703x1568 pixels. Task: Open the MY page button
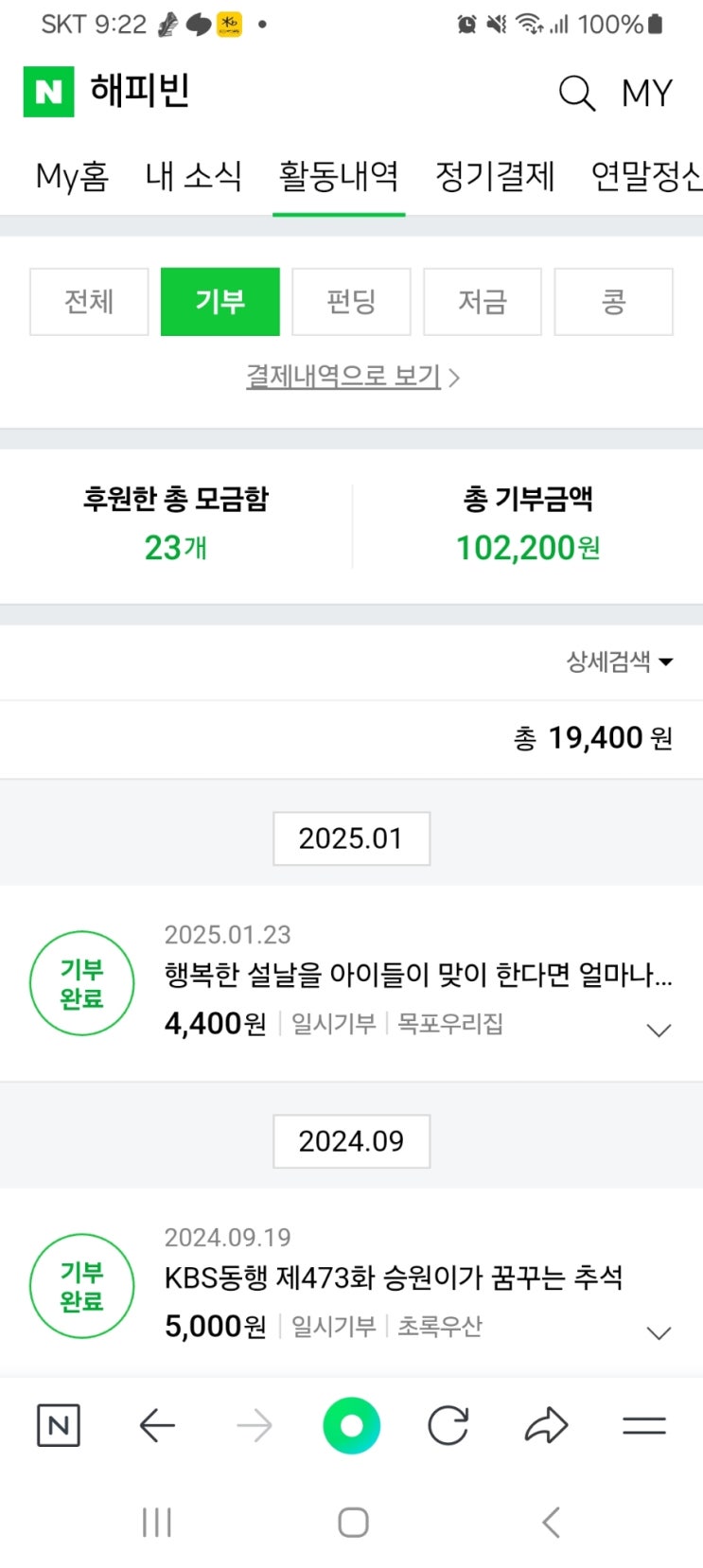point(647,94)
